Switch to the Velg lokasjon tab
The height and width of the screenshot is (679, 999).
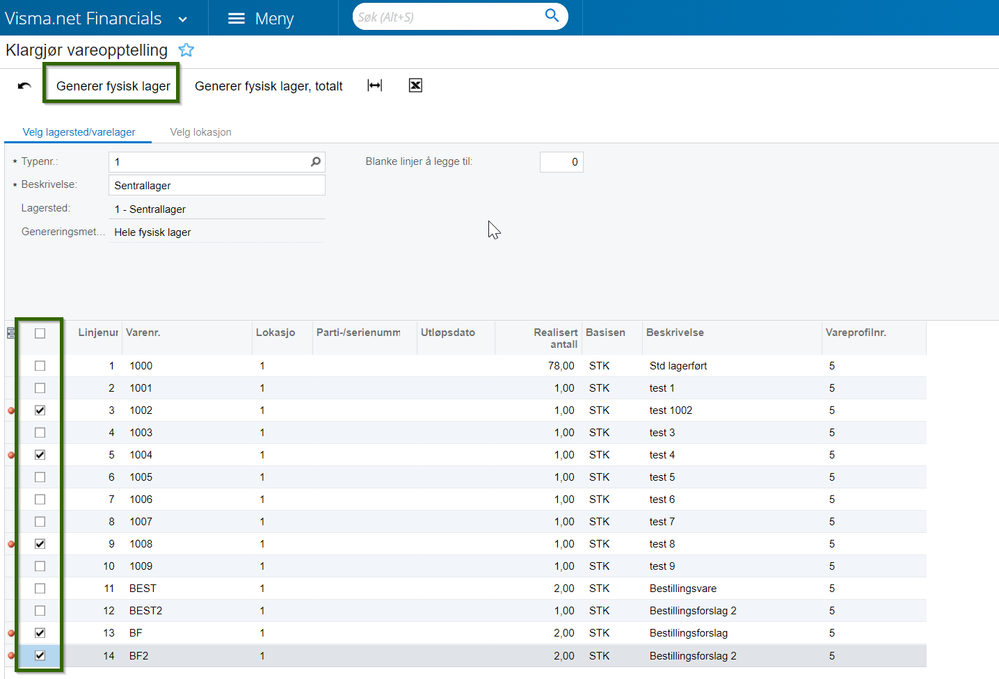point(200,132)
